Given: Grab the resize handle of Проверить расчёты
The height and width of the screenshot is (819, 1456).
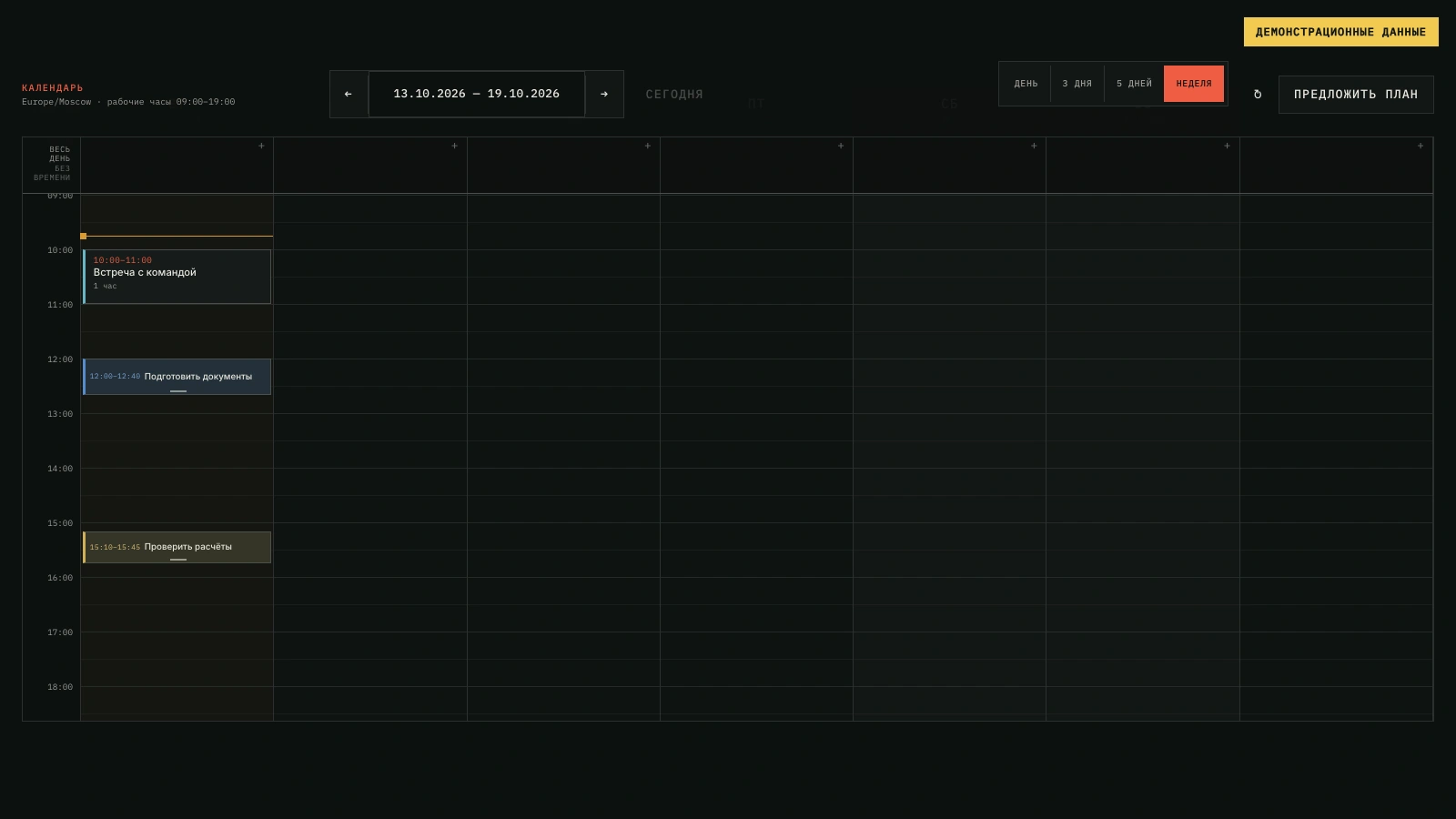Looking at the screenshot, I should 178,560.
